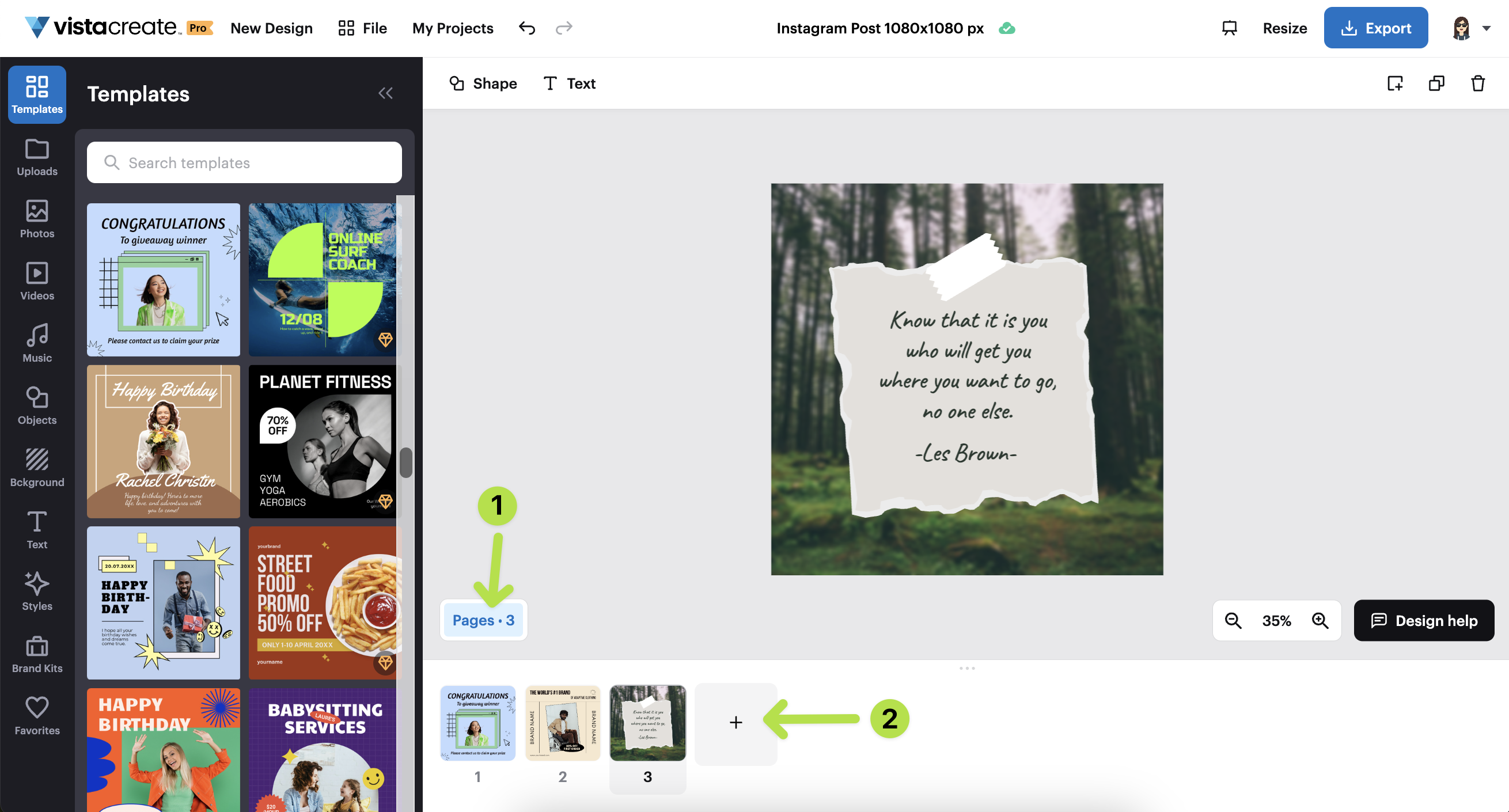Image resolution: width=1509 pixels, height=812 pixels.
Task: Collapse the Templates panel
Action: [385, 93]
